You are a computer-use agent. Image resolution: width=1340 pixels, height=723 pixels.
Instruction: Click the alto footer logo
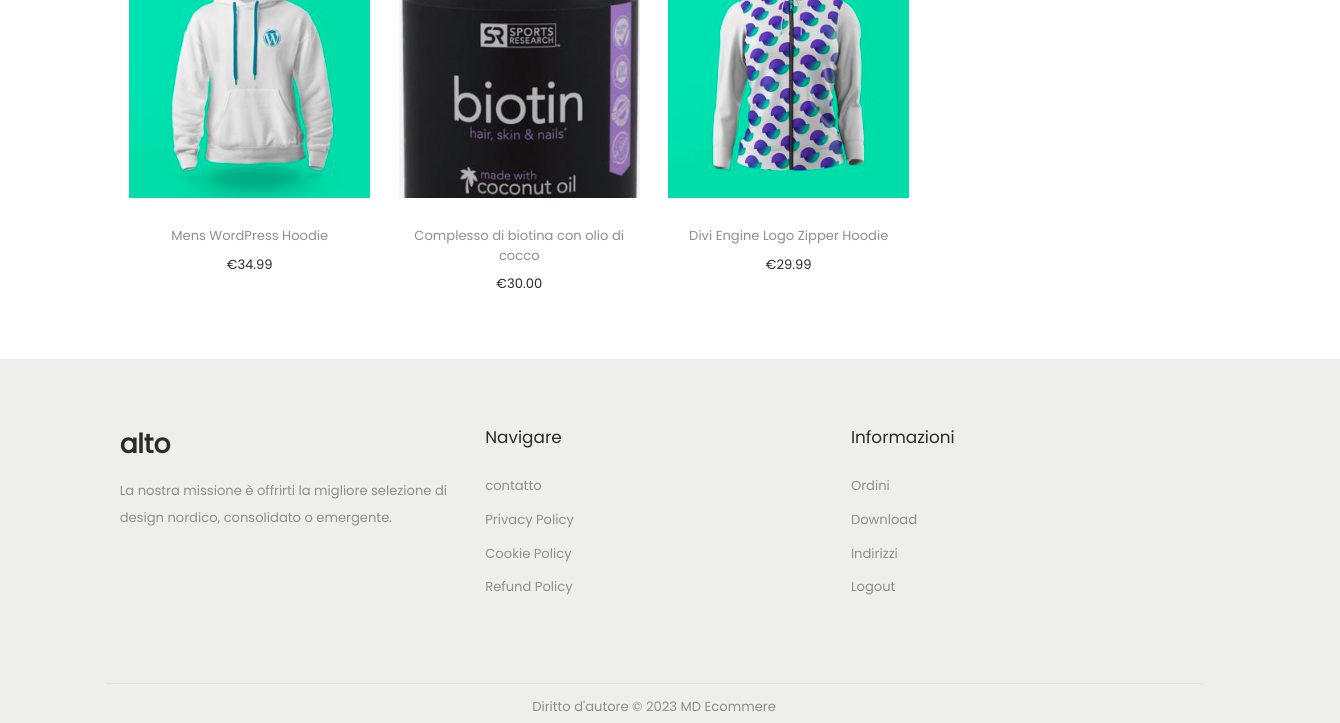[145, 443]
